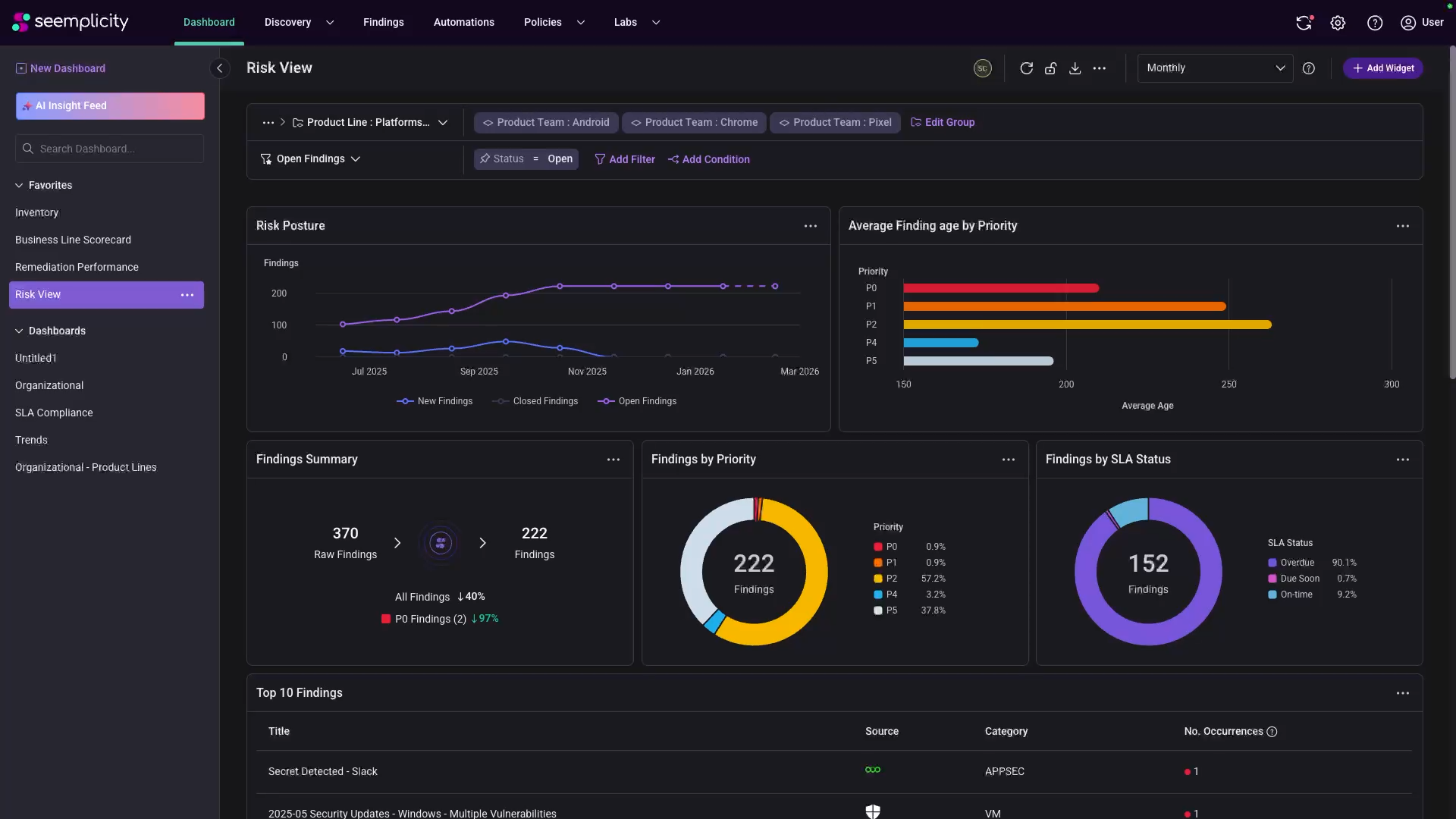Open Risk Posture widget options menu

[810, 226]
